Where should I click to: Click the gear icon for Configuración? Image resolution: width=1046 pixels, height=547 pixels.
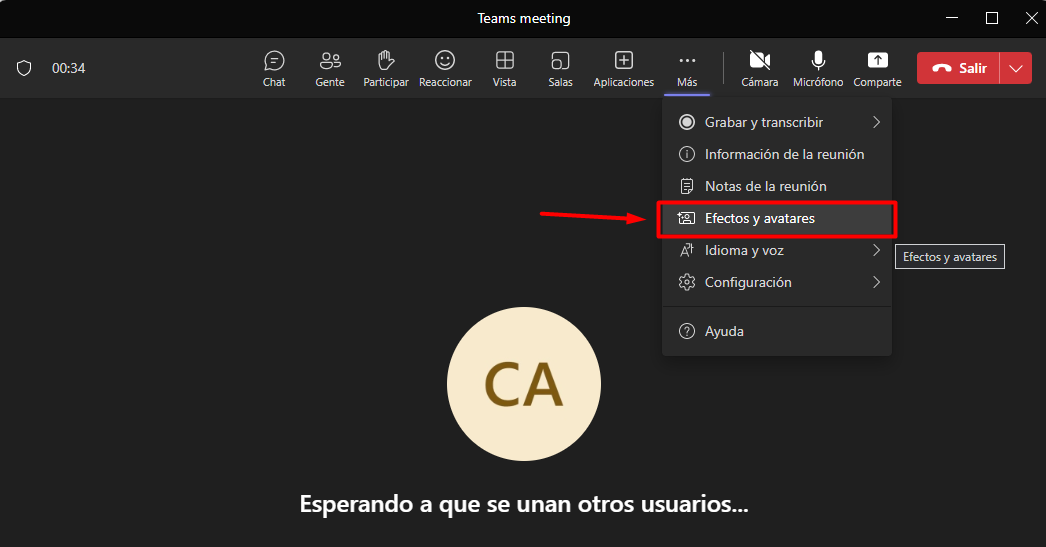pos(686,282)
